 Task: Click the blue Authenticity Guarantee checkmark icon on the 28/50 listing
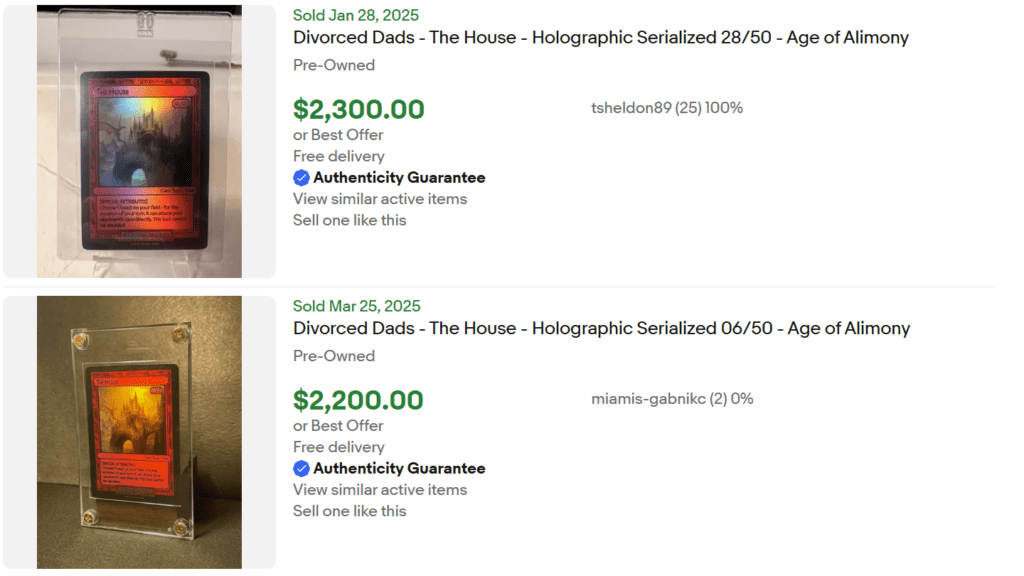[301, 177]
